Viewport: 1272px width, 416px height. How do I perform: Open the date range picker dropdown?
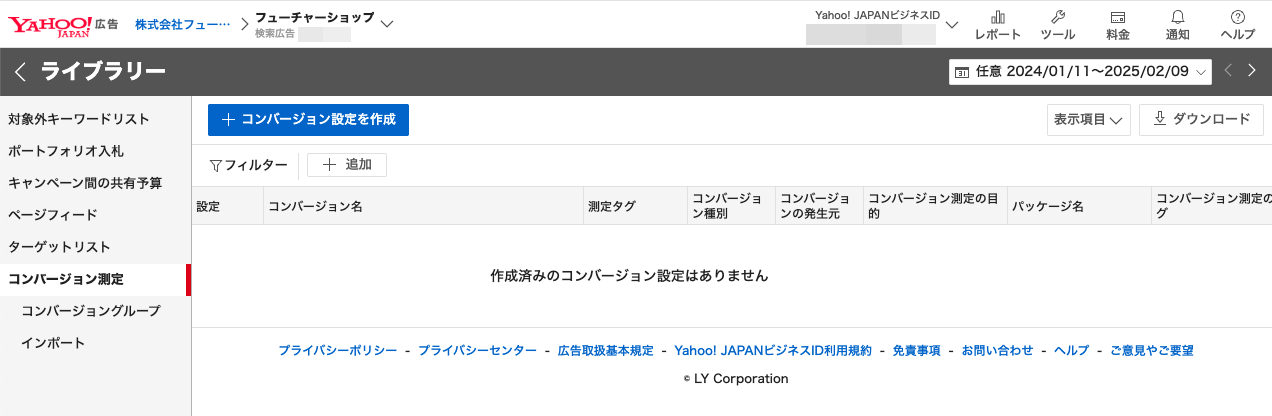coord(1080,71)
